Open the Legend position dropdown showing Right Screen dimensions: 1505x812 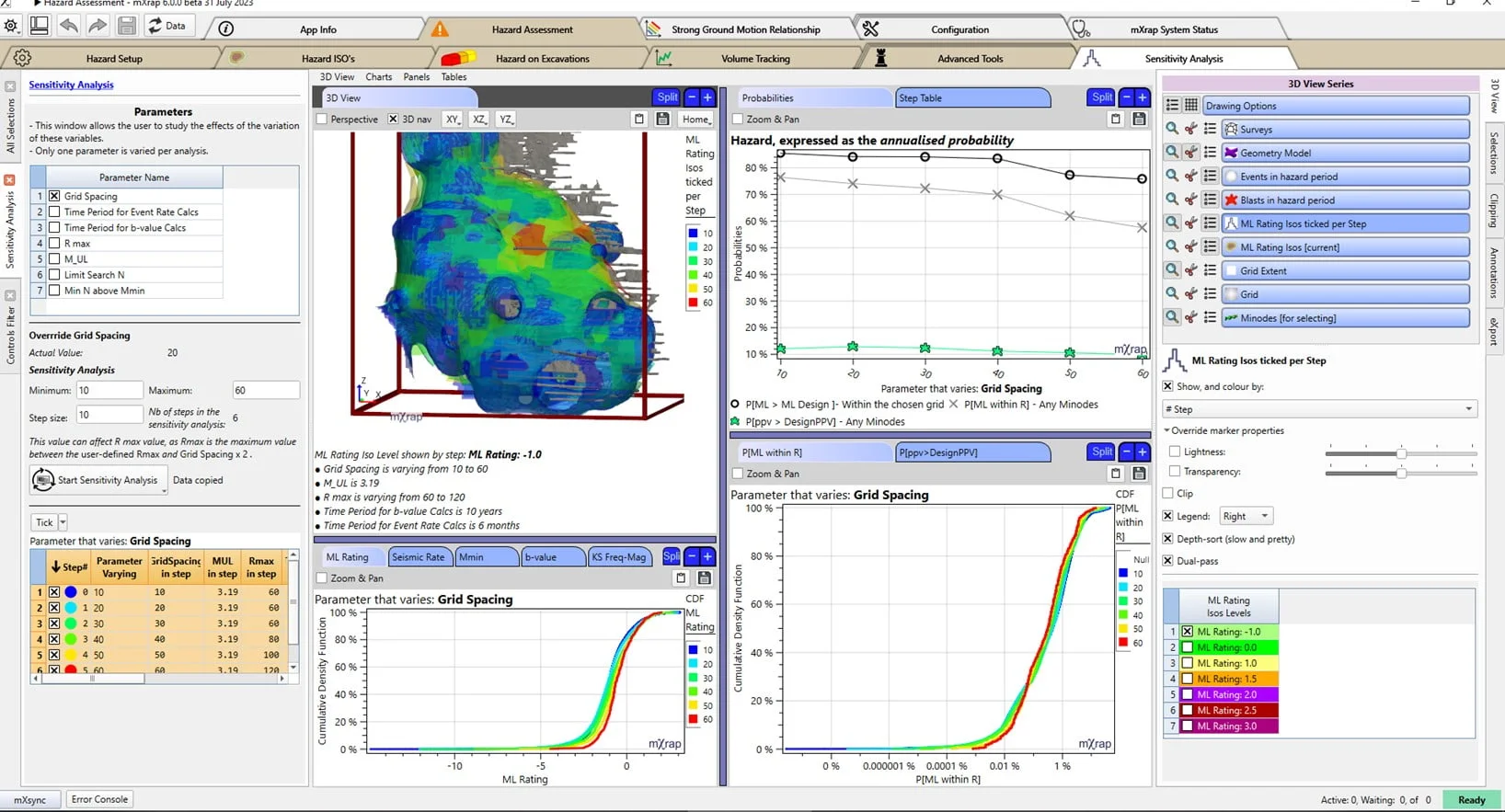click(1246, 516)
